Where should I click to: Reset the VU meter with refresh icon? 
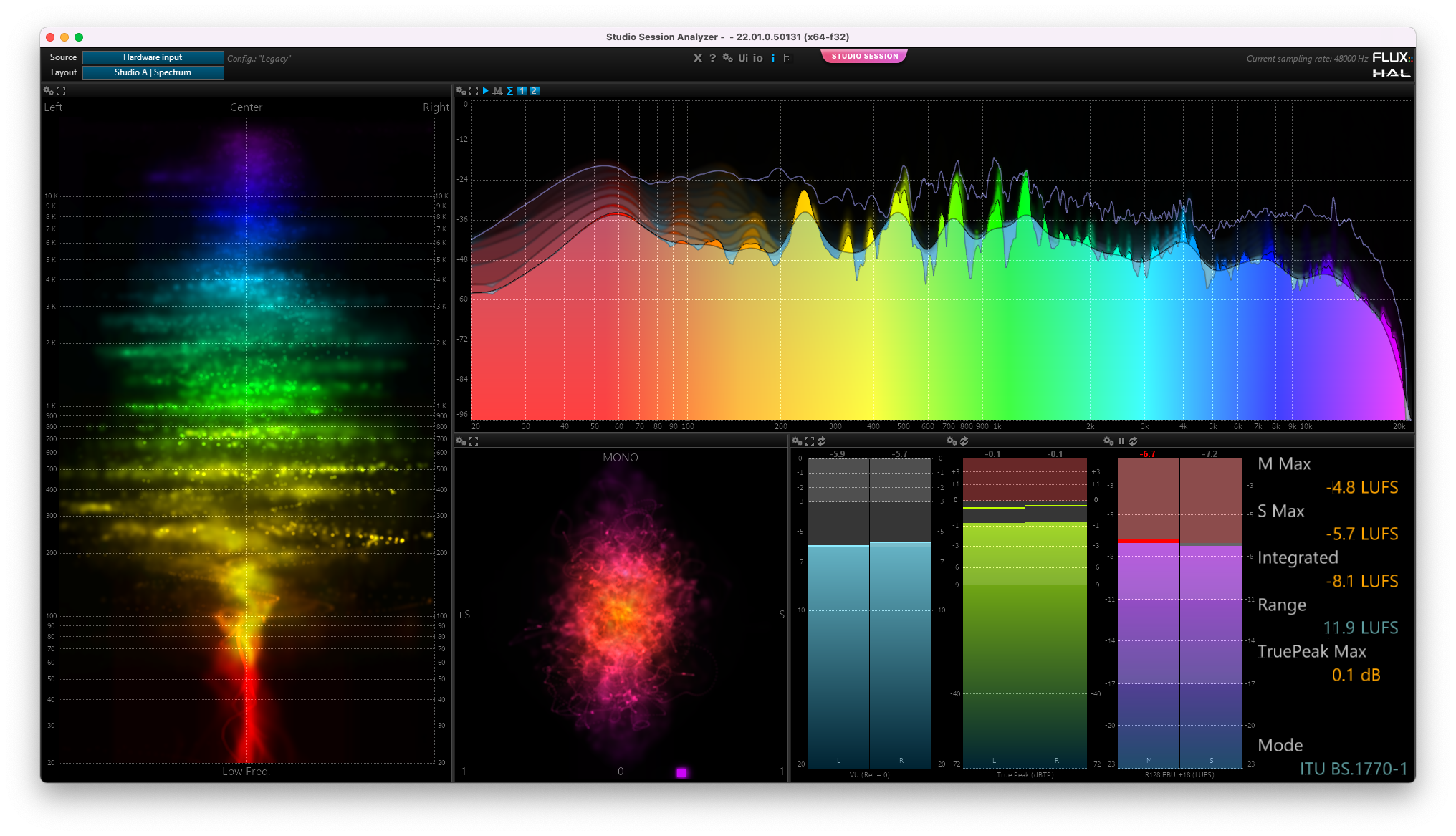point(821,441)
